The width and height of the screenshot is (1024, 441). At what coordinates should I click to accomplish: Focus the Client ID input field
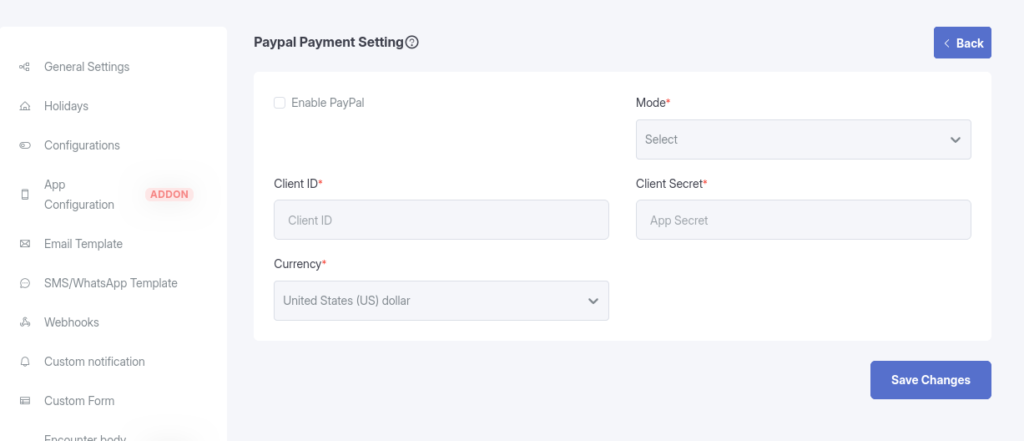click(x=440, y=220)
